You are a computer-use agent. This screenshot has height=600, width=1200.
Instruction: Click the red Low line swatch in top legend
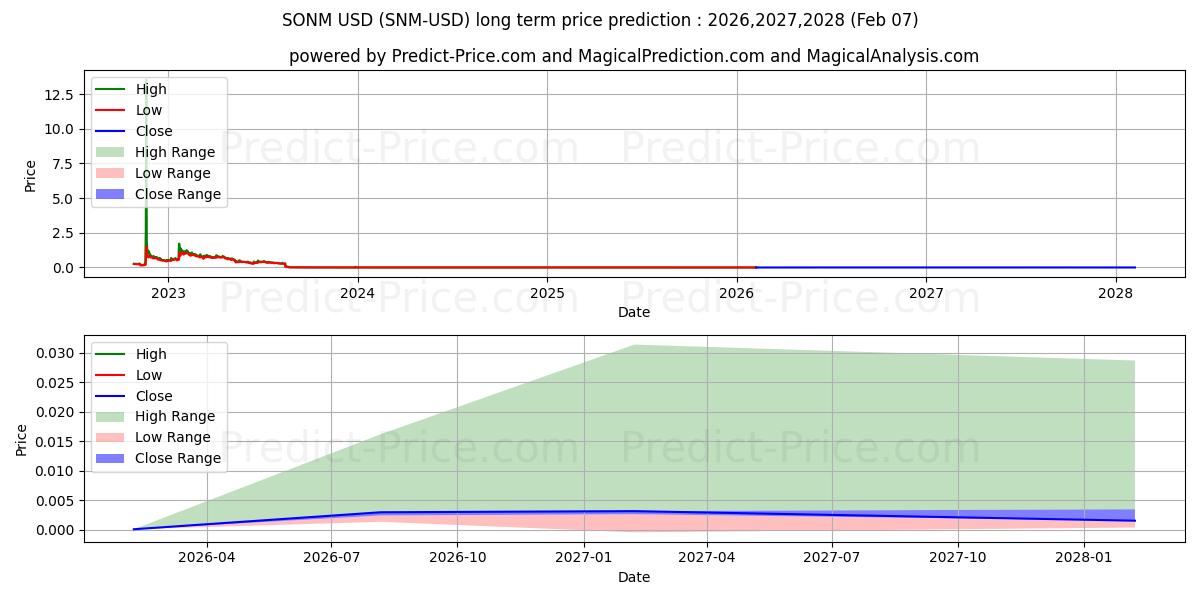coord(111,111)
